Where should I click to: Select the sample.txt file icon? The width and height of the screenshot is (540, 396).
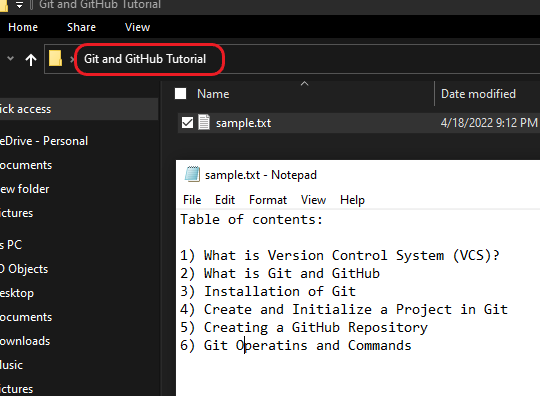[204, 123]
